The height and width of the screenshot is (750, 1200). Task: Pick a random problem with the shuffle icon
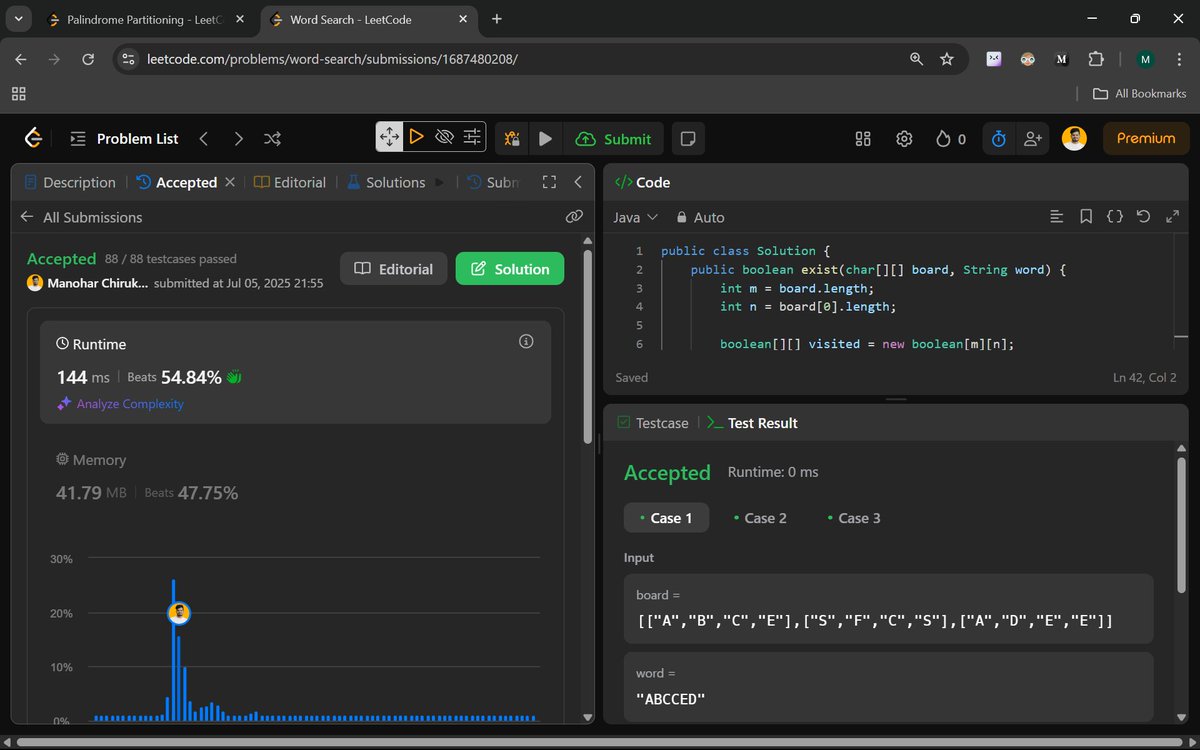coord(272,139)
